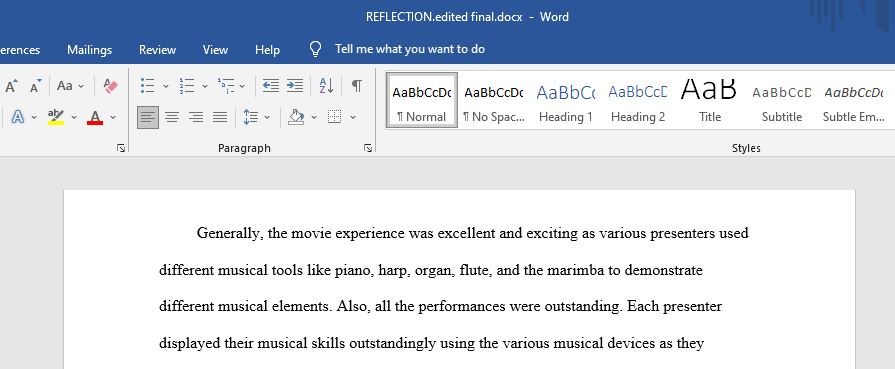Open the font color dropdown arrow
The image size is (895, 369).
pos(113,117)
